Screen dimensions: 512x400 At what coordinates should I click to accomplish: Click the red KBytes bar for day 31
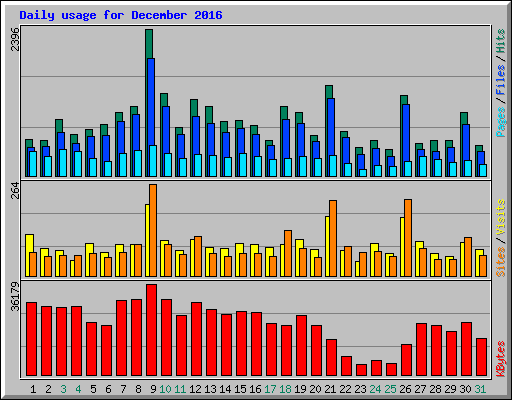pos(481,357)
